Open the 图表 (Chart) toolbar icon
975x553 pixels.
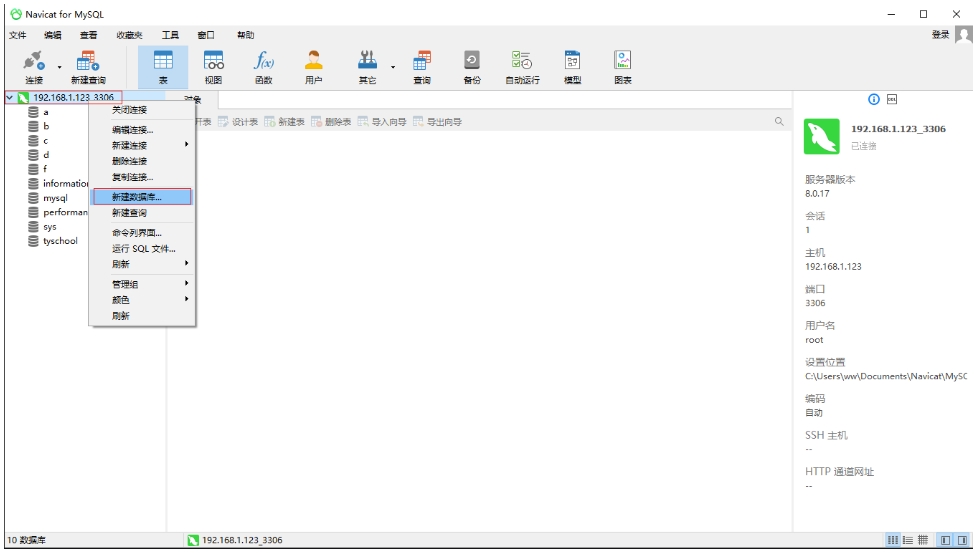622,66
